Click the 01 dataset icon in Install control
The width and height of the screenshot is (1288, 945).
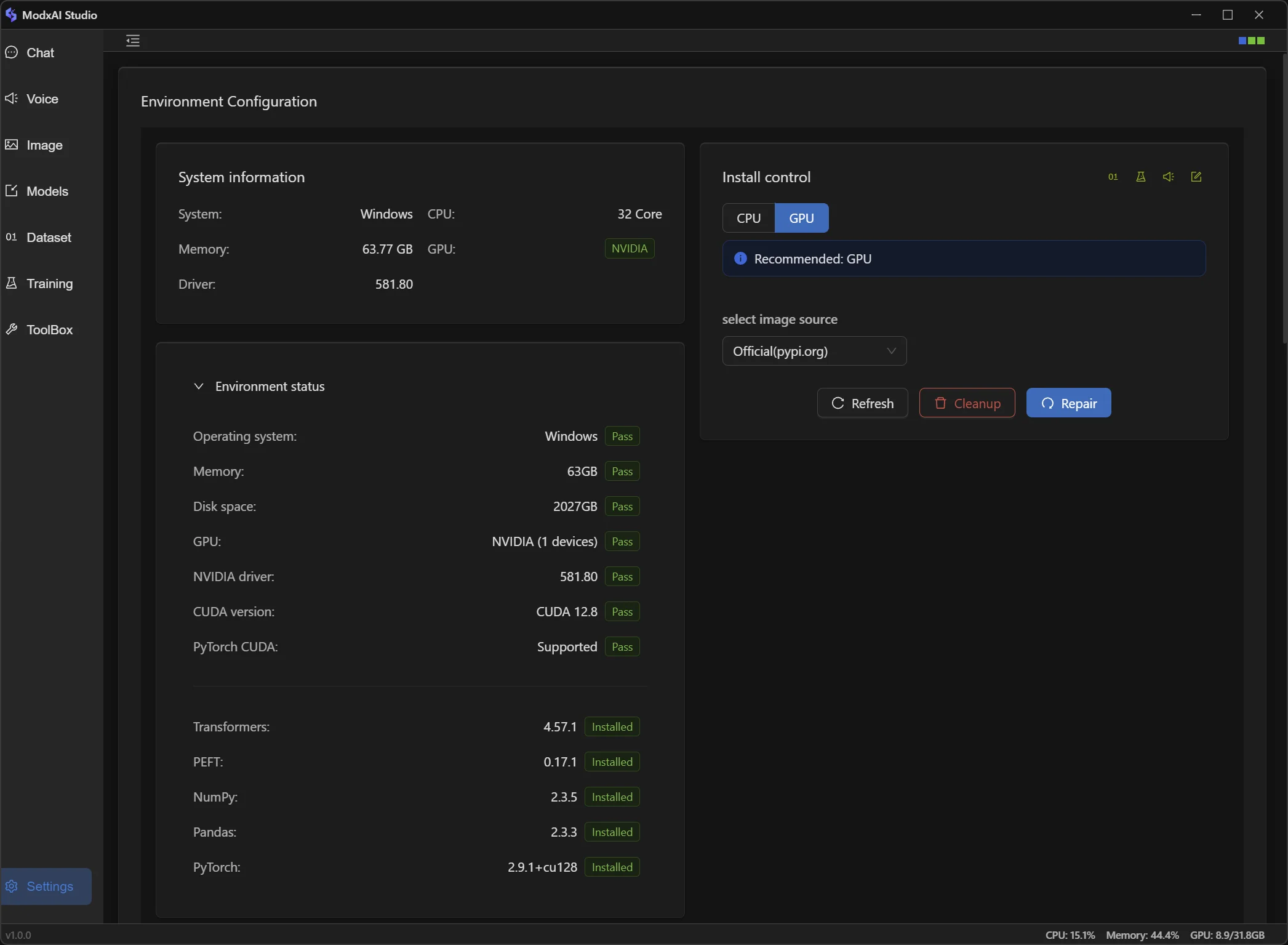[x=1113, y=177]
